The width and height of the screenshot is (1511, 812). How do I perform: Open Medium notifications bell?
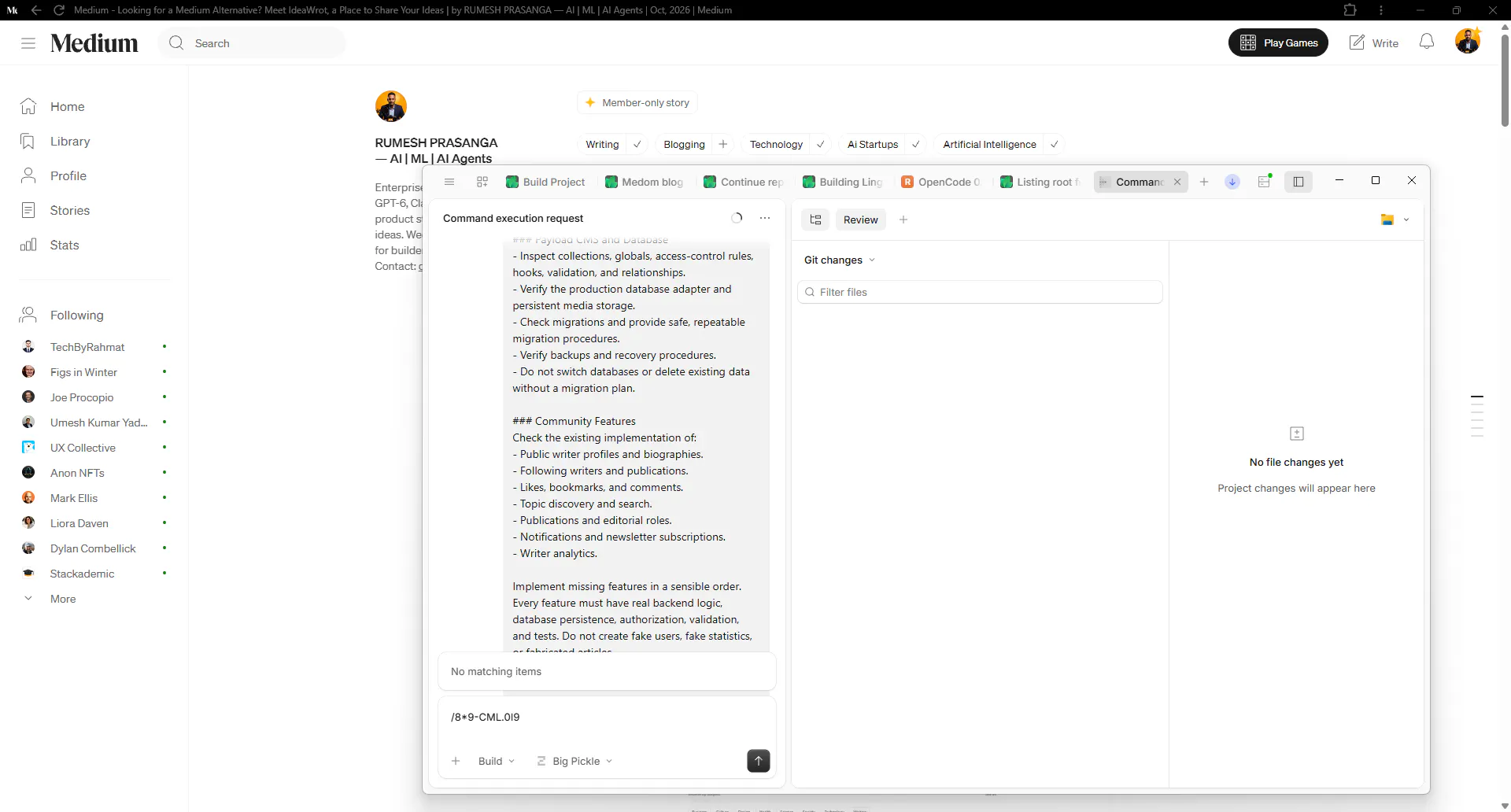pyautogui.click(x=1427, y=42)
